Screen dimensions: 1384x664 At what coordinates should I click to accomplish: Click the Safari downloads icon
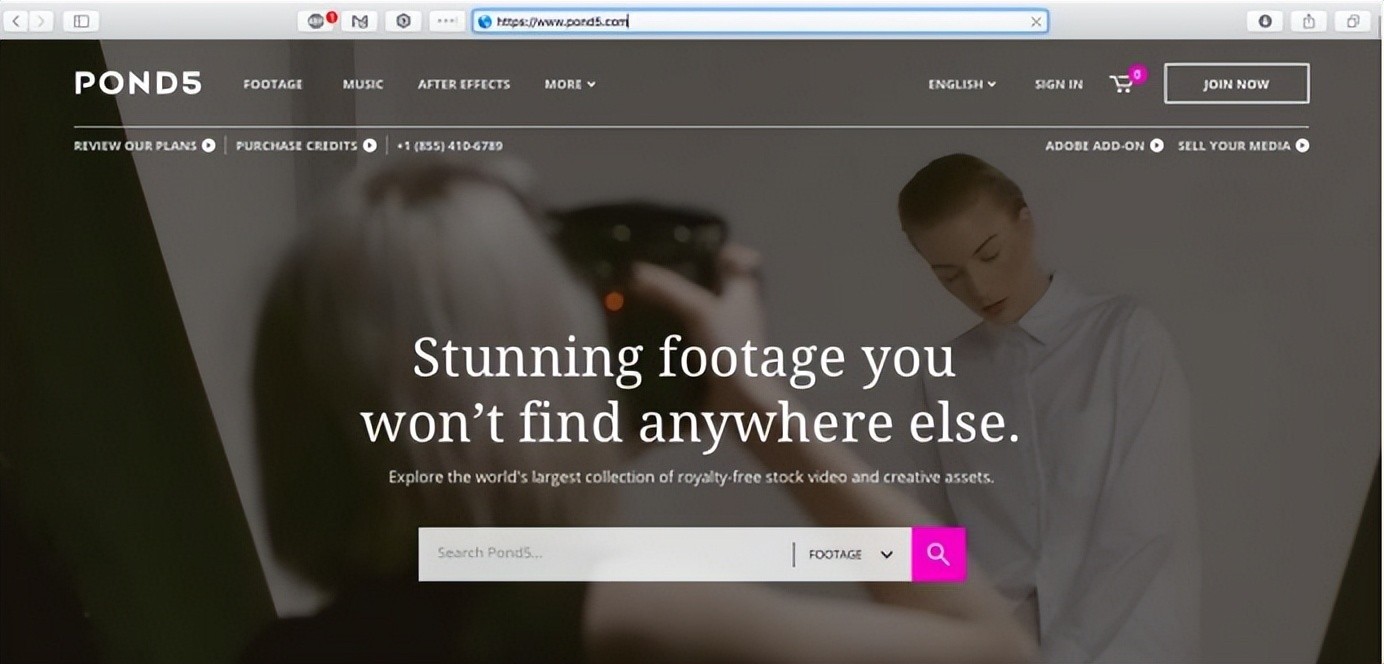(1265, 21)
